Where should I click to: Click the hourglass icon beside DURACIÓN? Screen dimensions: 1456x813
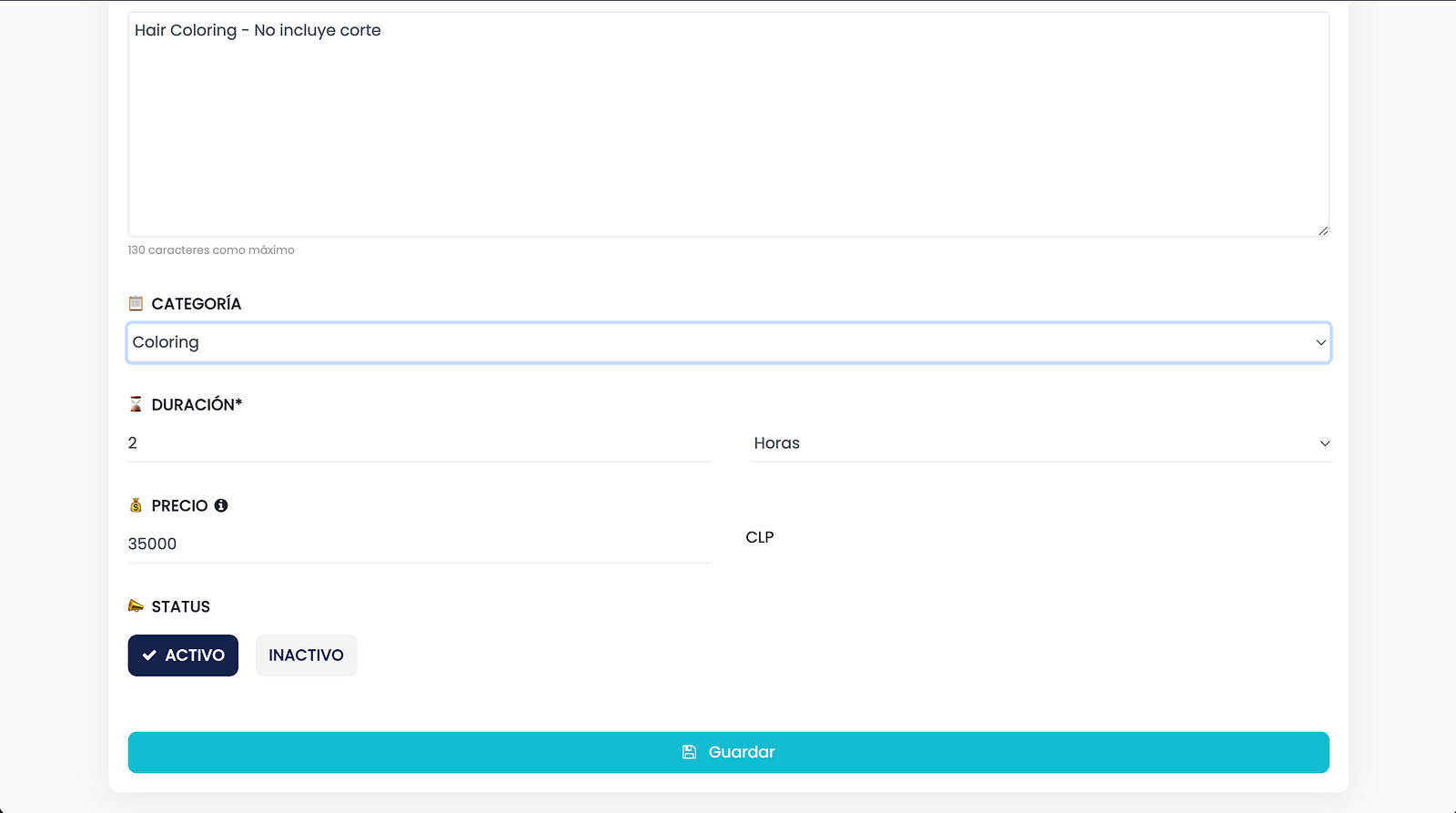(x=136, y=404)
